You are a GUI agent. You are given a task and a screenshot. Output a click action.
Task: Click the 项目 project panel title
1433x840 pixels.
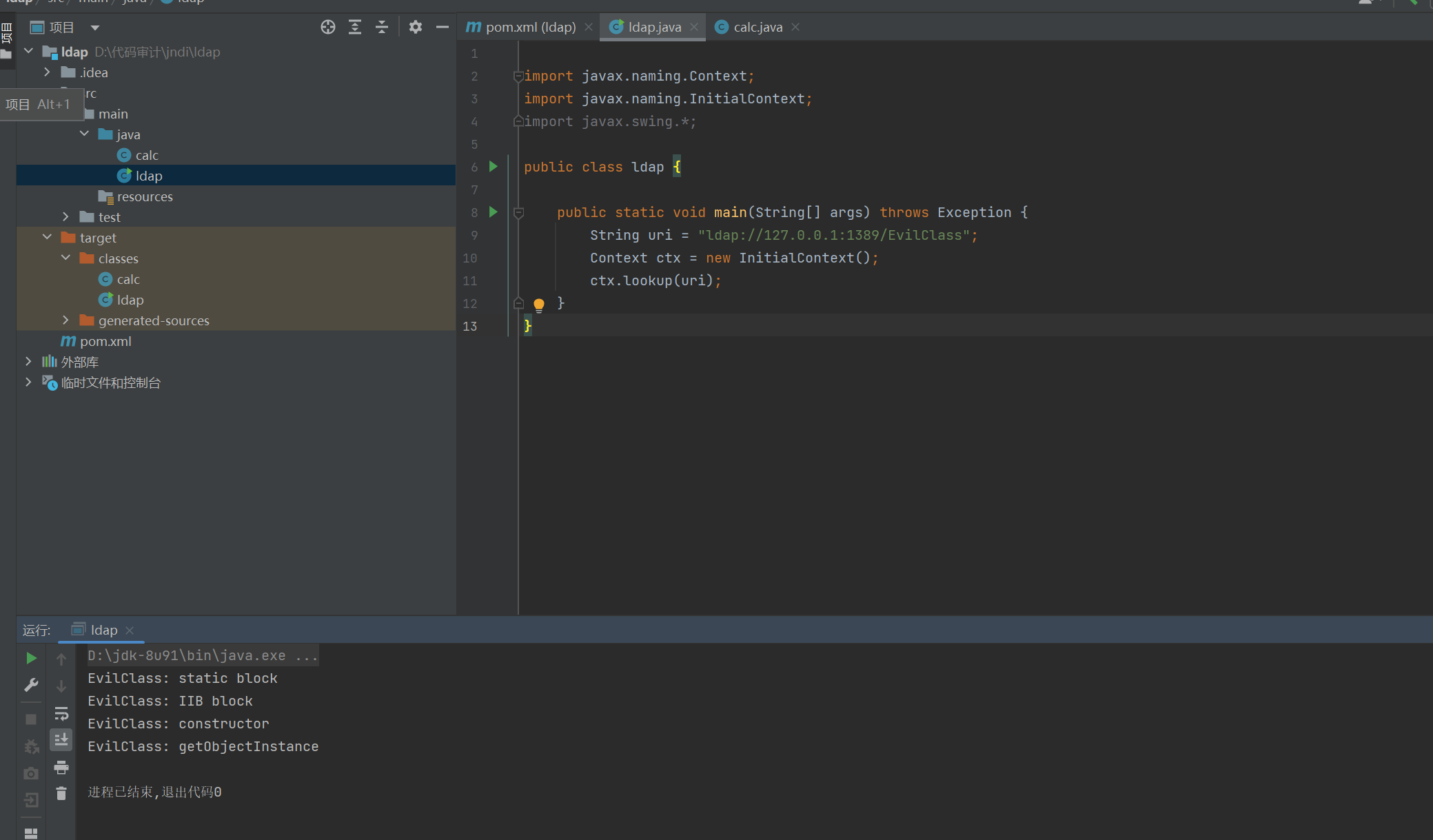pyautogui.click(x=61, y=28)
